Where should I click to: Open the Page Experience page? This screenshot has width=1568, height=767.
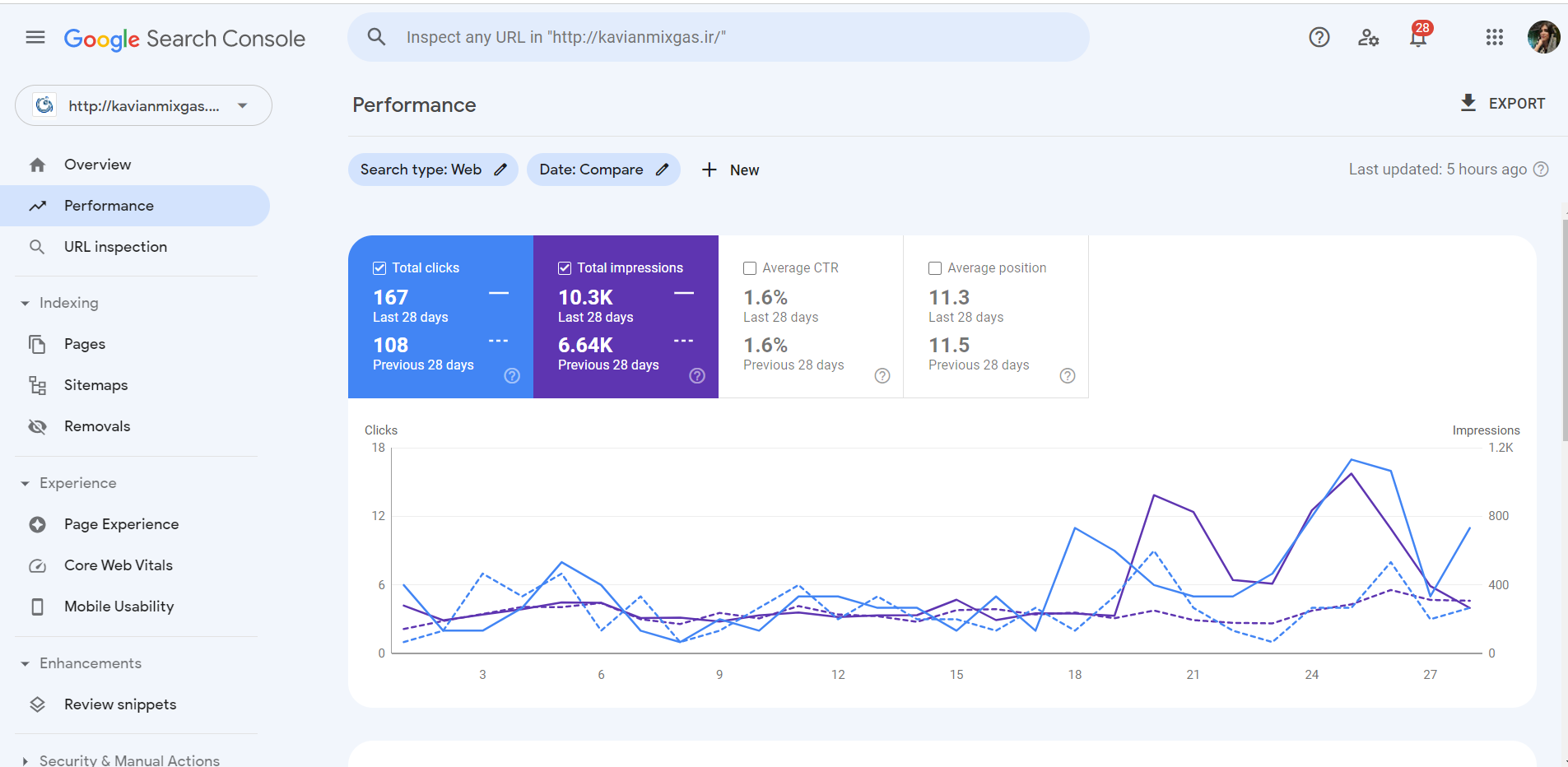[x=121, y=523]
